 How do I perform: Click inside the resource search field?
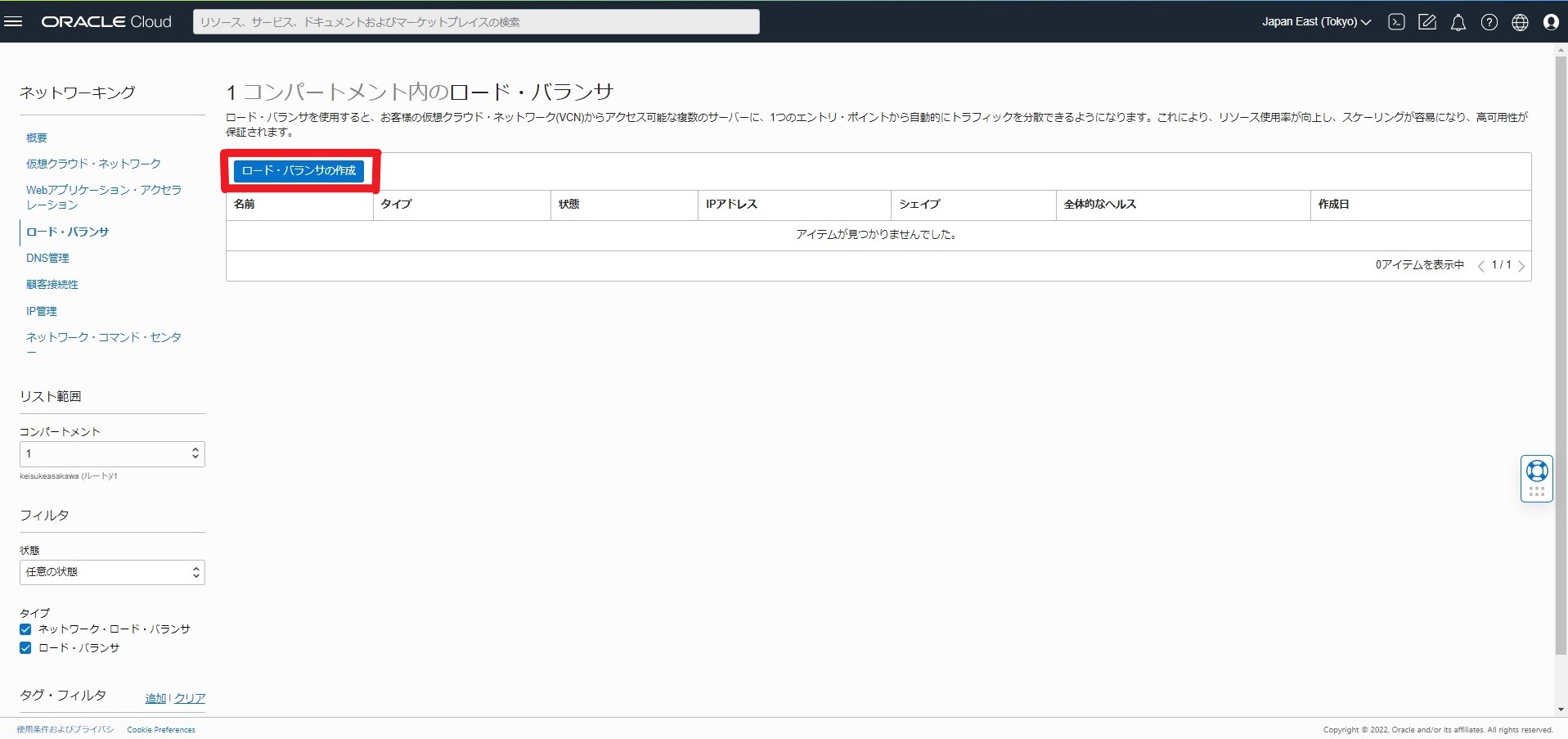[475, 21]
